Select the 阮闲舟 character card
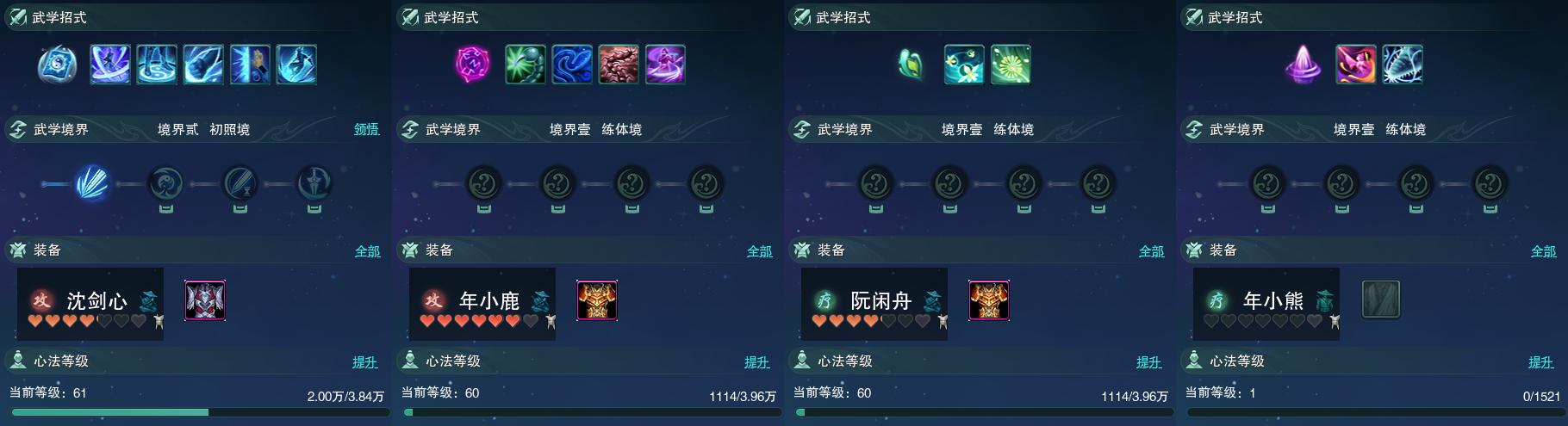Viewport: 1568px width, 426px height. (874, 304)
